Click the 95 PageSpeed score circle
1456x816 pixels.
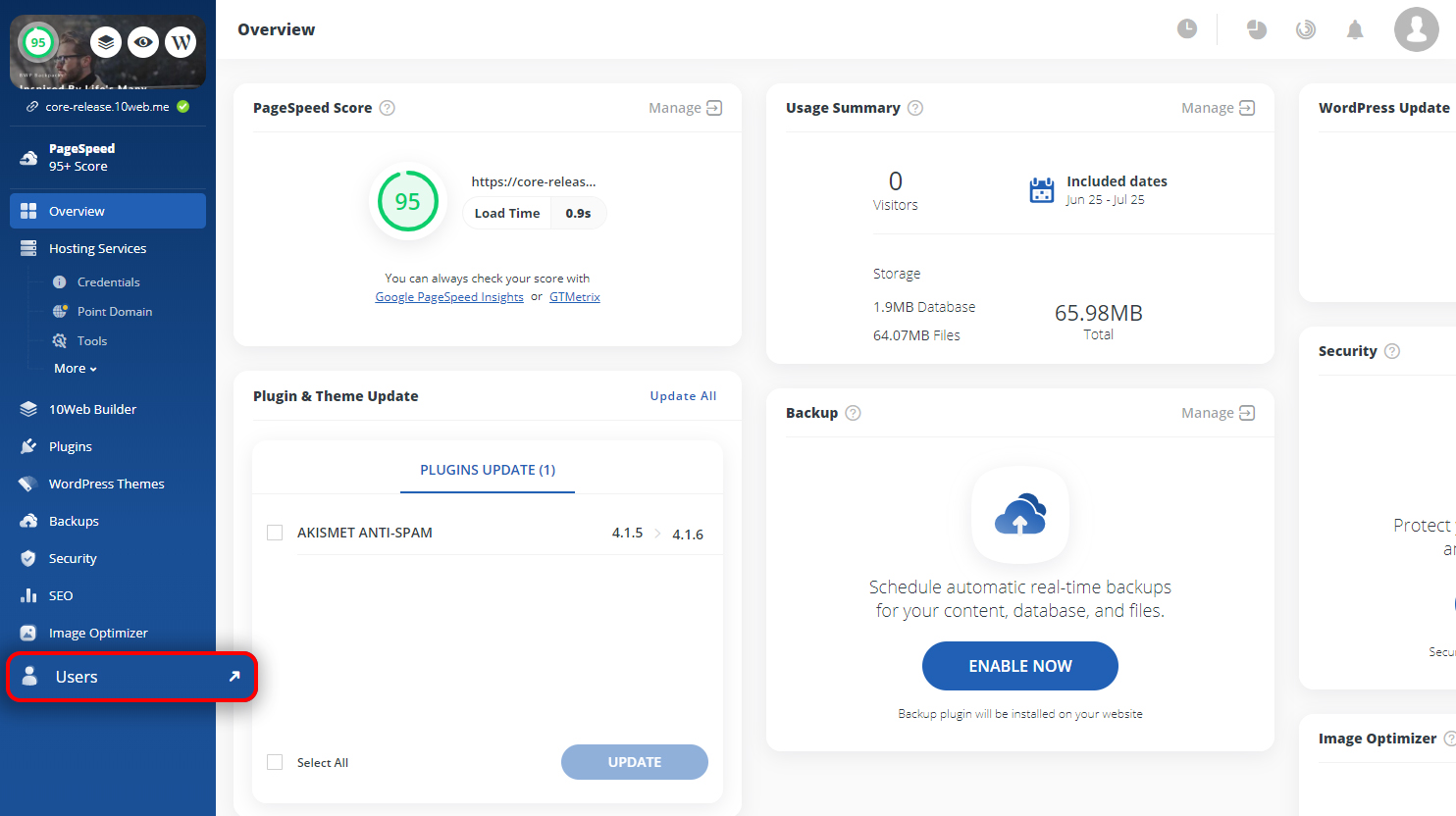[x=407, y=201]
